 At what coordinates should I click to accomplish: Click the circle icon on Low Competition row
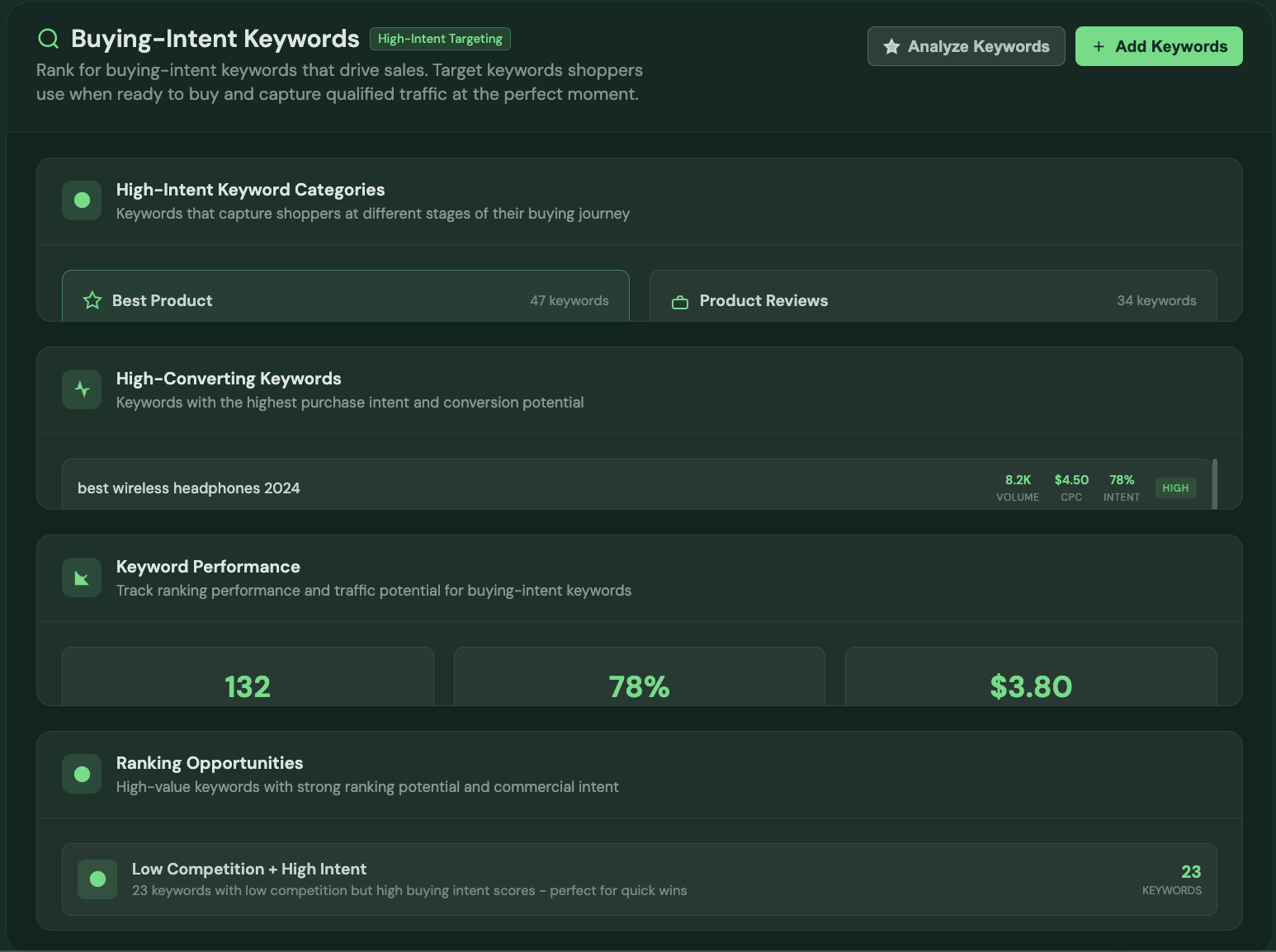pyautogui.click(x=97, y=879)
